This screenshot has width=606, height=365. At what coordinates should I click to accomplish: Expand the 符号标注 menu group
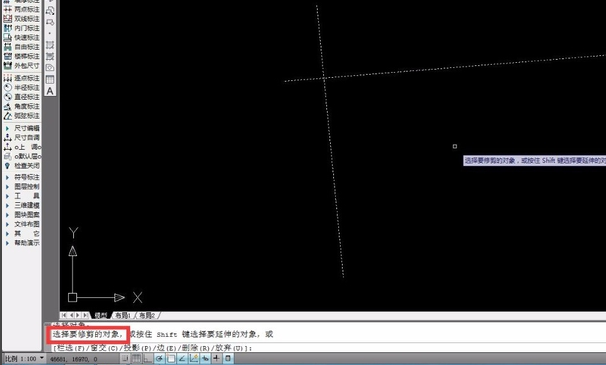pyautogui.click(x=22, y=177)
